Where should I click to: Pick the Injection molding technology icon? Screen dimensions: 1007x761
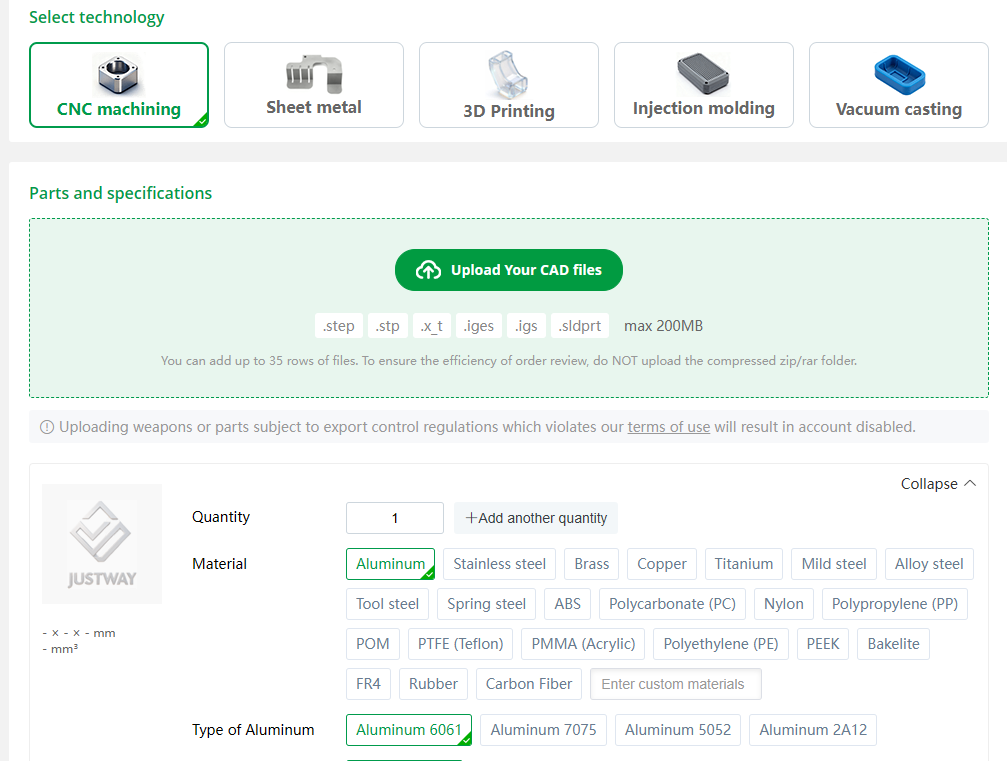point(703,72)
